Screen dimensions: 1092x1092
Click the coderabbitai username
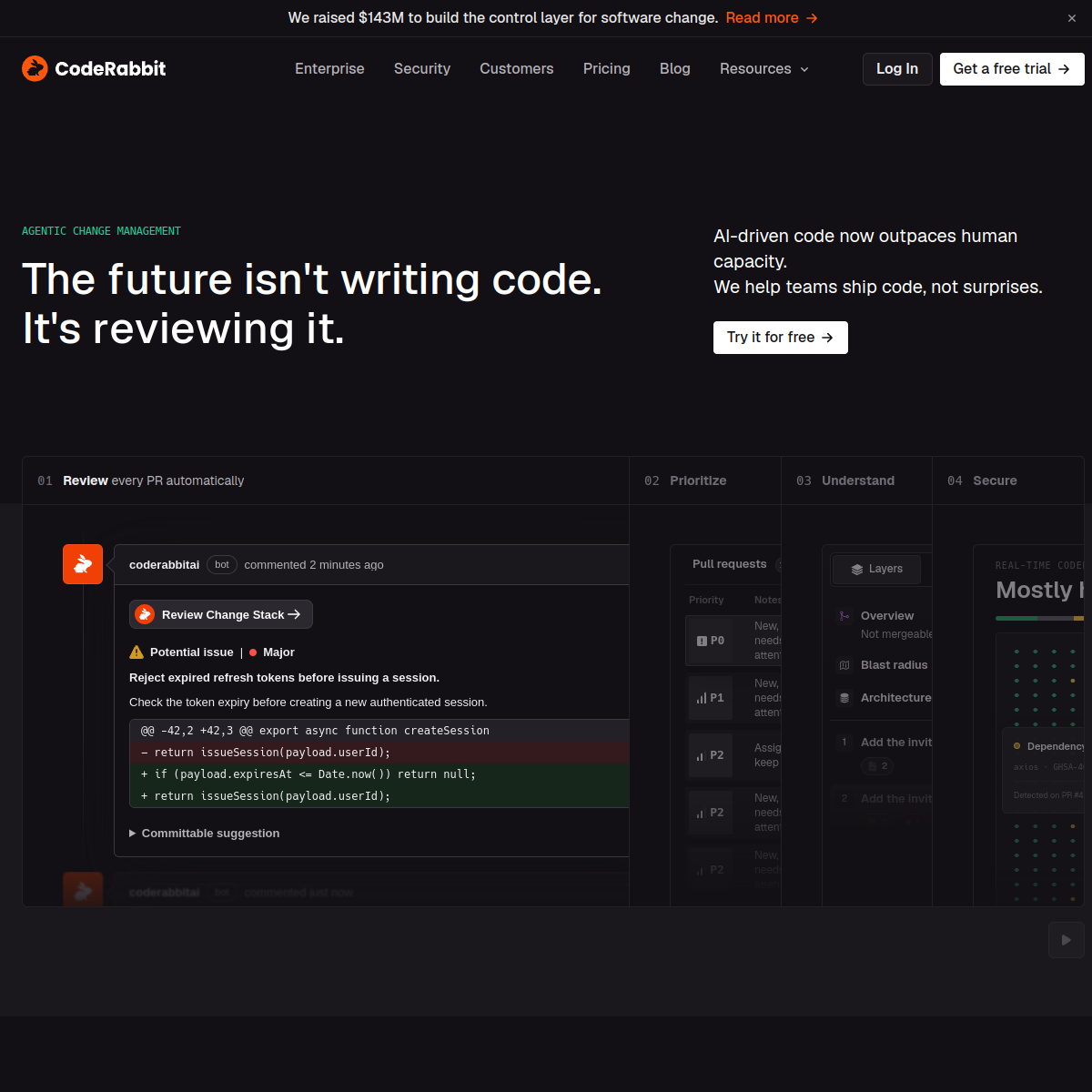(x=164, y=565)
